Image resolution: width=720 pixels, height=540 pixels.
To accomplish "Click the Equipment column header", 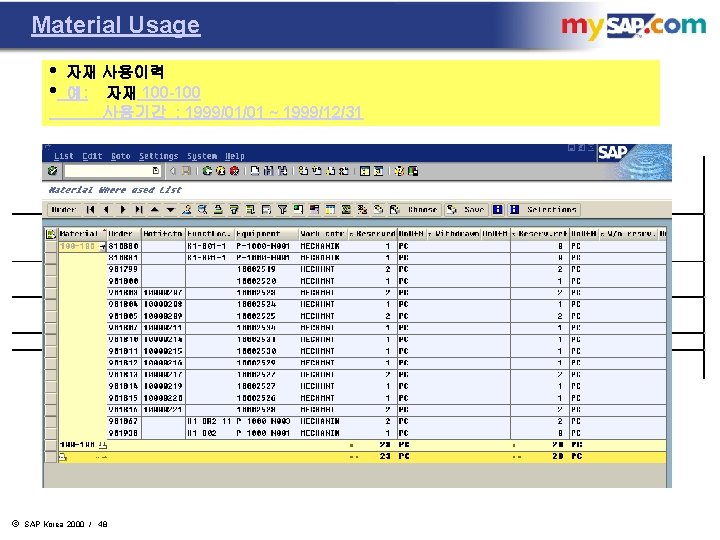I will [266, 234].
